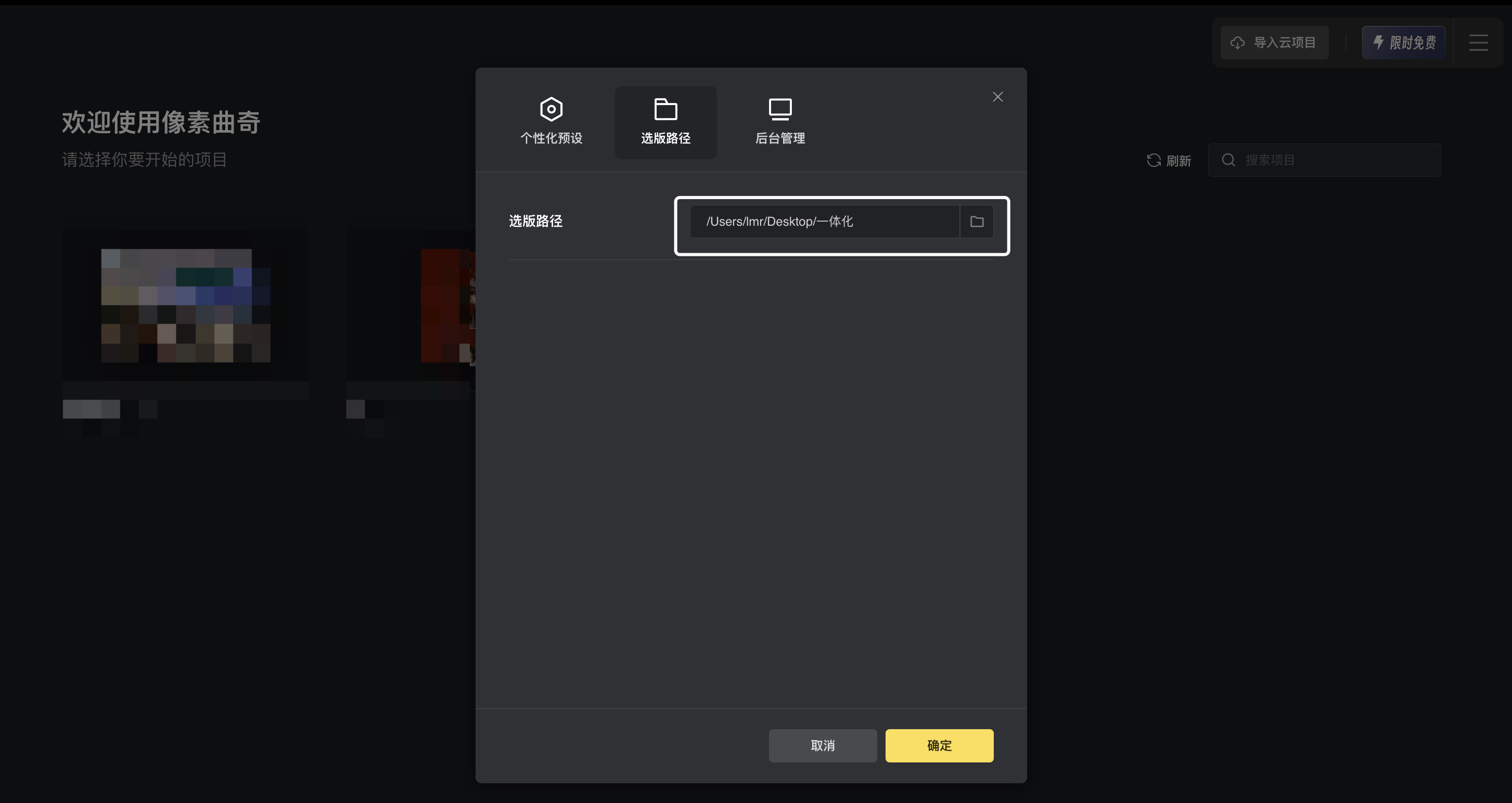The height and width of the screenshot is (803, 1512).
Task: Click the cloud icon on 导入云项目
Action: 1237,43
